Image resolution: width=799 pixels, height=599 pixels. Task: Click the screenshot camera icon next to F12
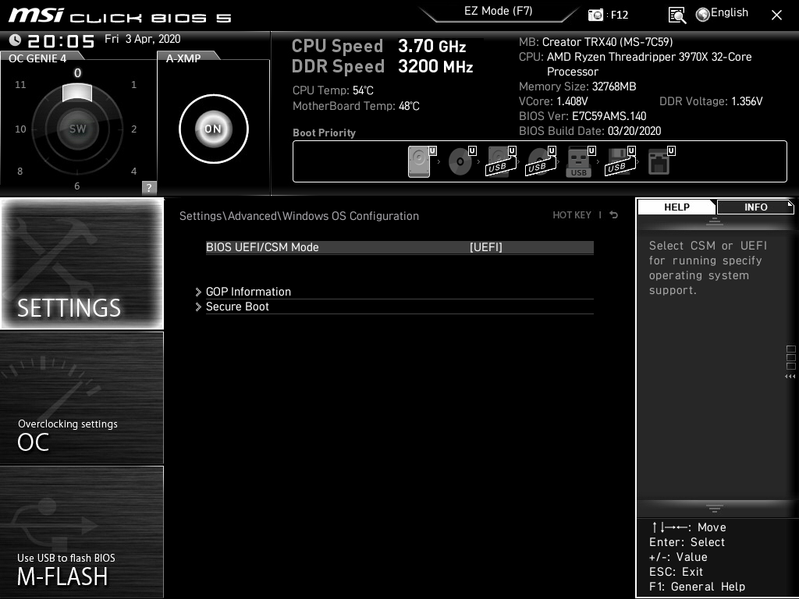595,15
